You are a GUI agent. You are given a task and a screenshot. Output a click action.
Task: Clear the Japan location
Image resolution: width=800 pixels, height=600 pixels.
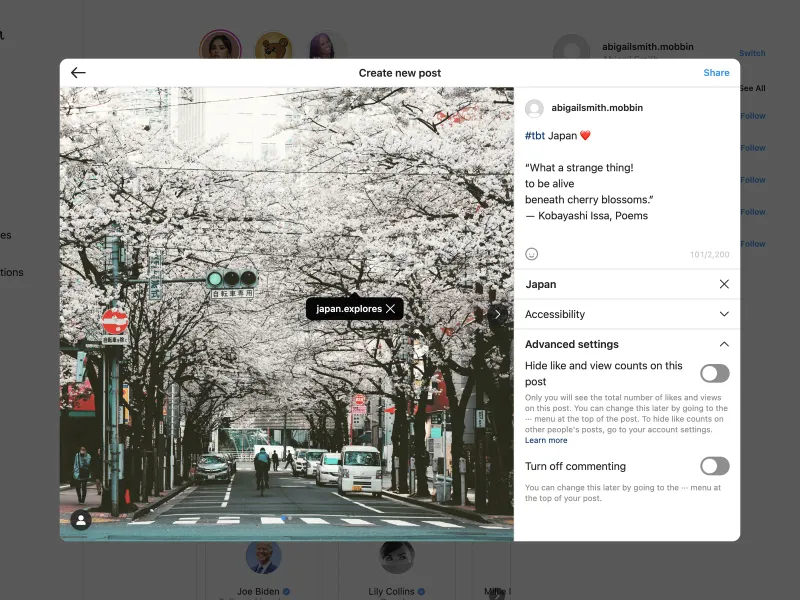point(724,284)
